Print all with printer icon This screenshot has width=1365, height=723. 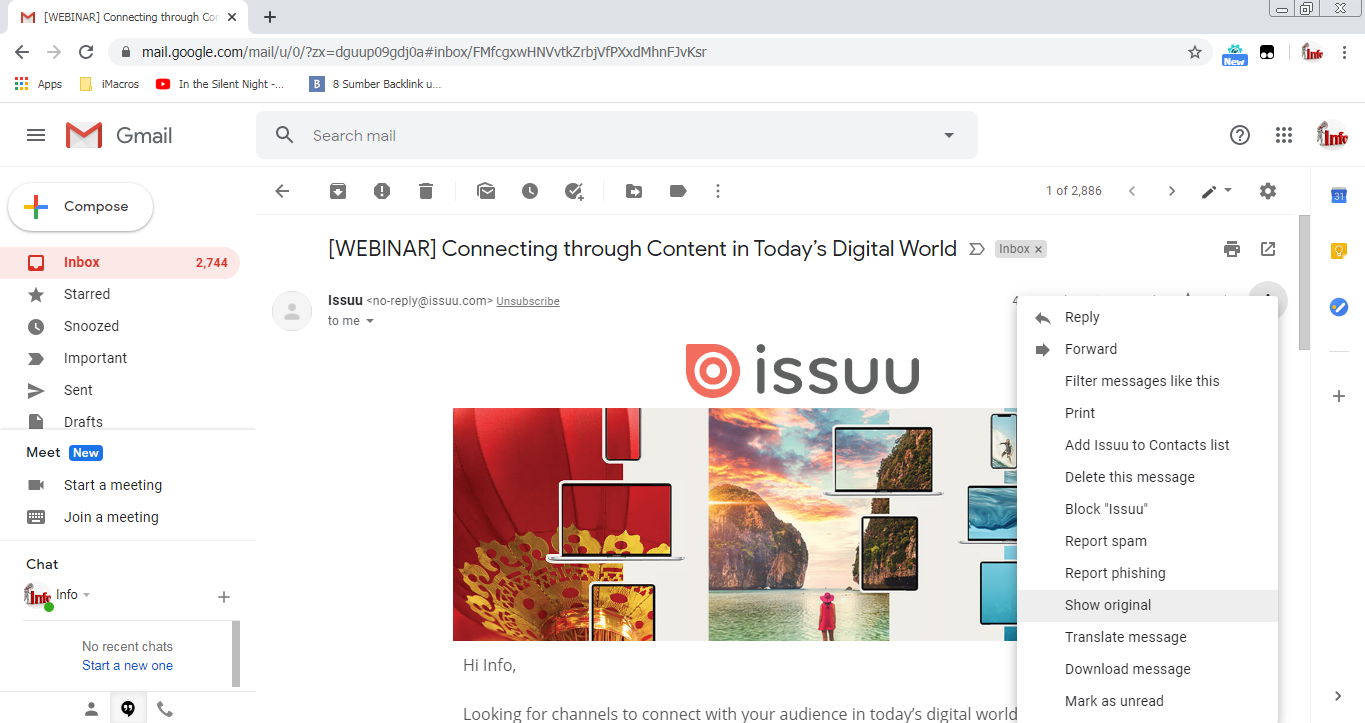[x=1232, y=249]
